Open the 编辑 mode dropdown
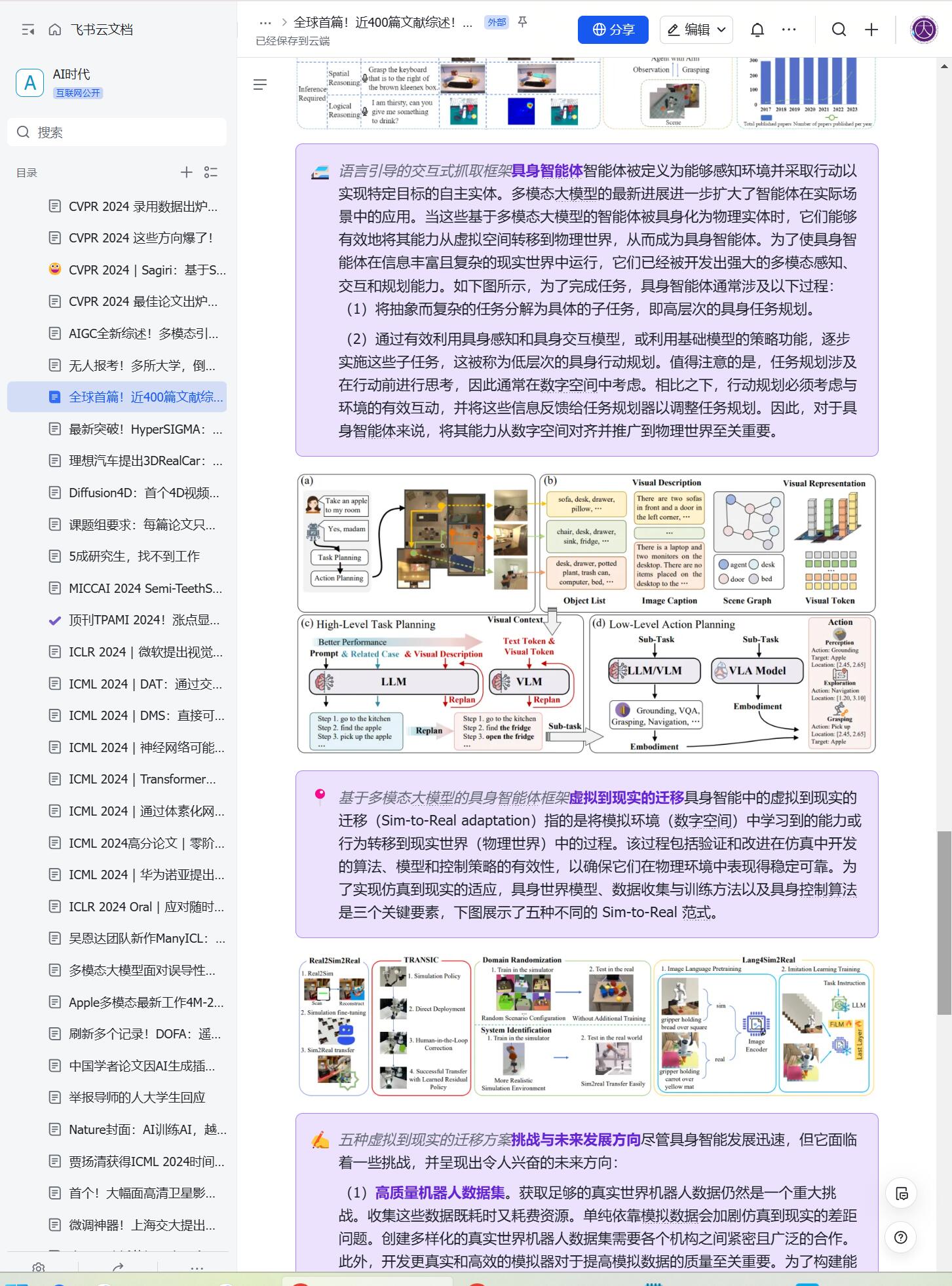 pyautogui.click(x=696, y=29)
